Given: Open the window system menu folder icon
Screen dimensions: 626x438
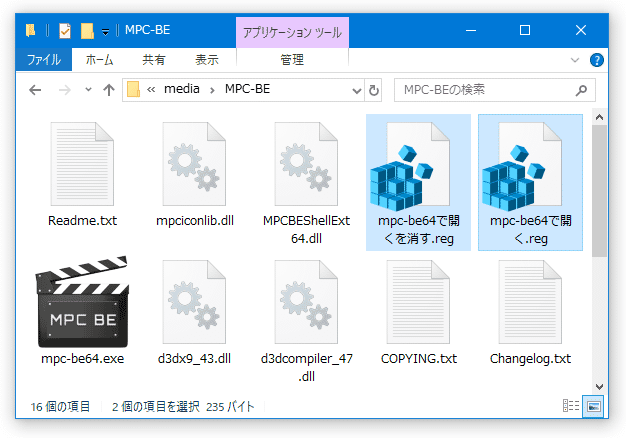Looking at the screenshot, I should point(30,30).
